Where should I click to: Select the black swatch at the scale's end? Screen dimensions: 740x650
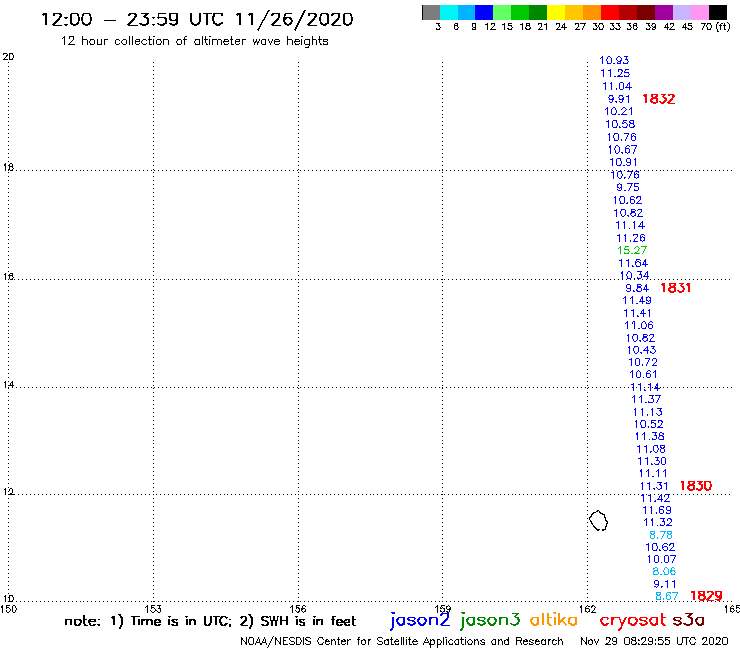coord(718,12)
